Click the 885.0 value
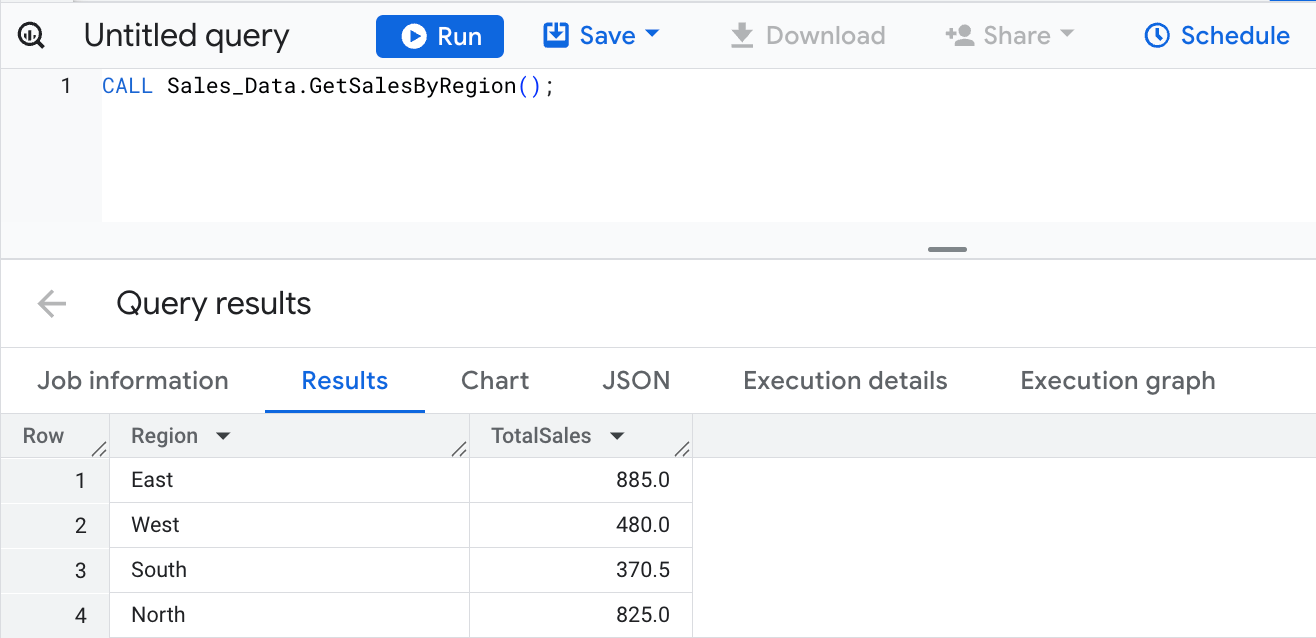 pyautogui.click(x=643, y=480)
